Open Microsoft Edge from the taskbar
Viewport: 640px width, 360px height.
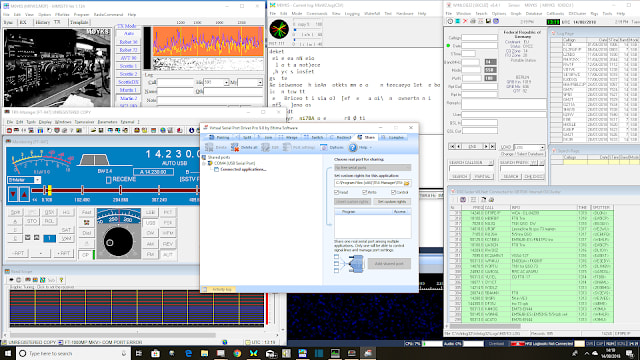coord(188,353)
